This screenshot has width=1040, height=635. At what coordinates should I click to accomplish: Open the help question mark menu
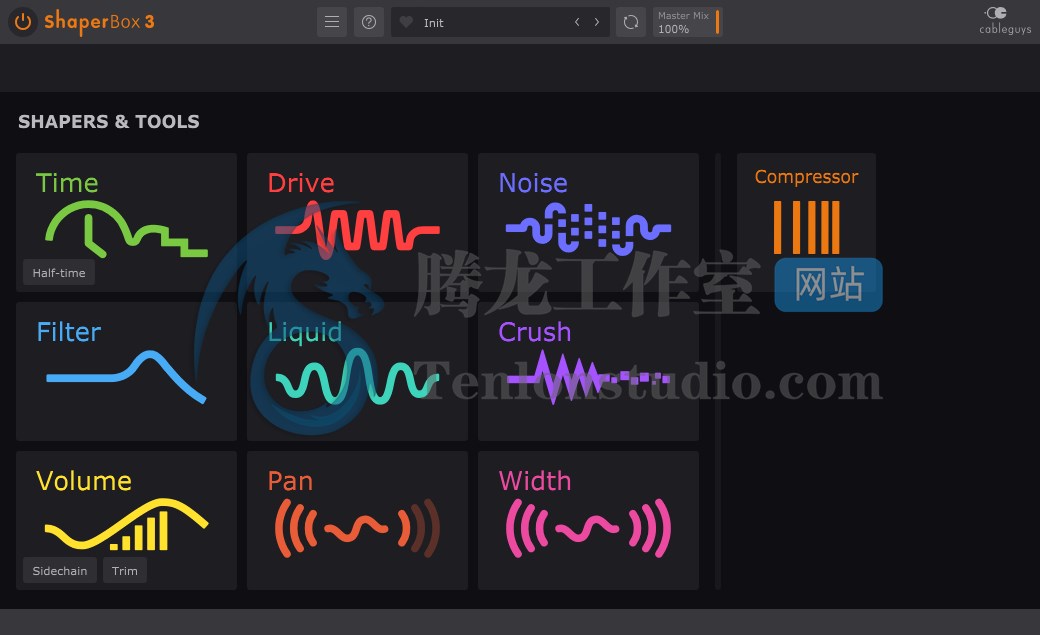(x=369, y=22)
